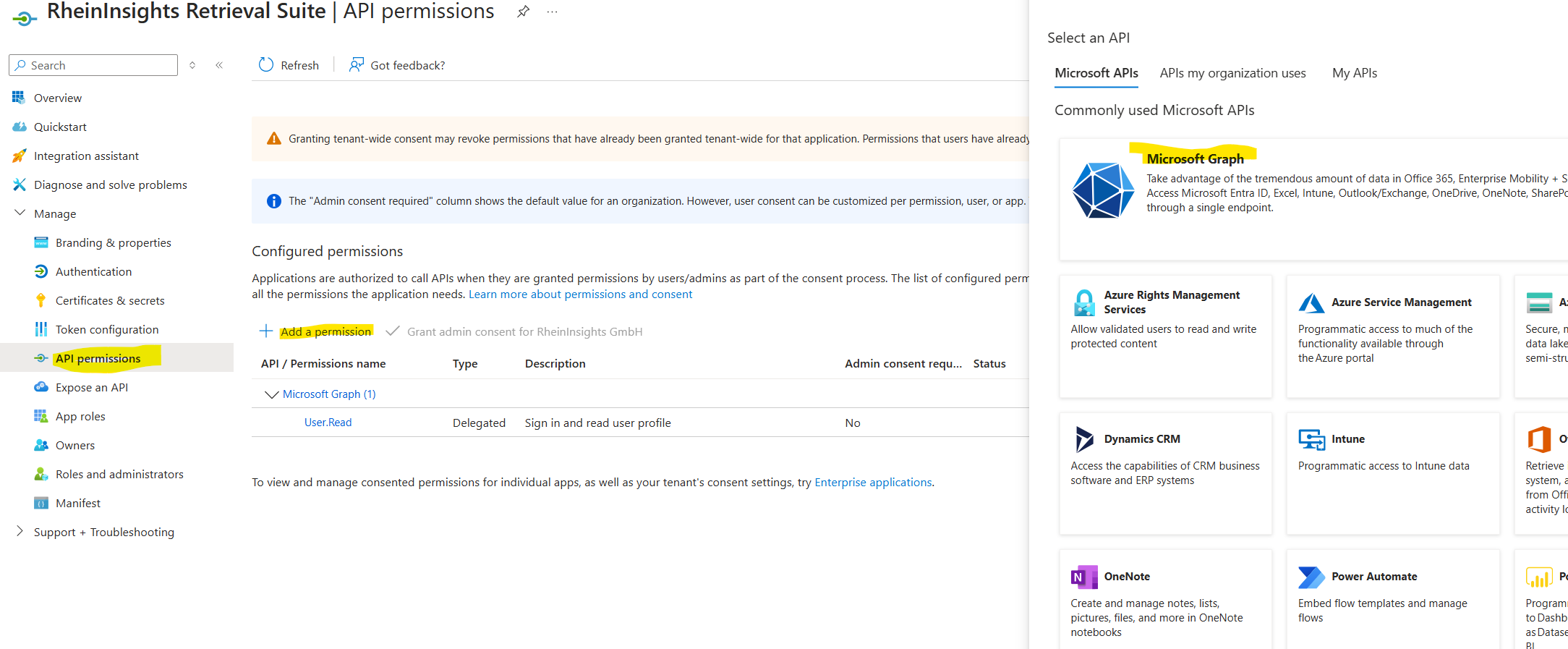Click the Diagnose and solve problems wrench icon
This screenshot has height=649, width=1568.
click(20, 184)
